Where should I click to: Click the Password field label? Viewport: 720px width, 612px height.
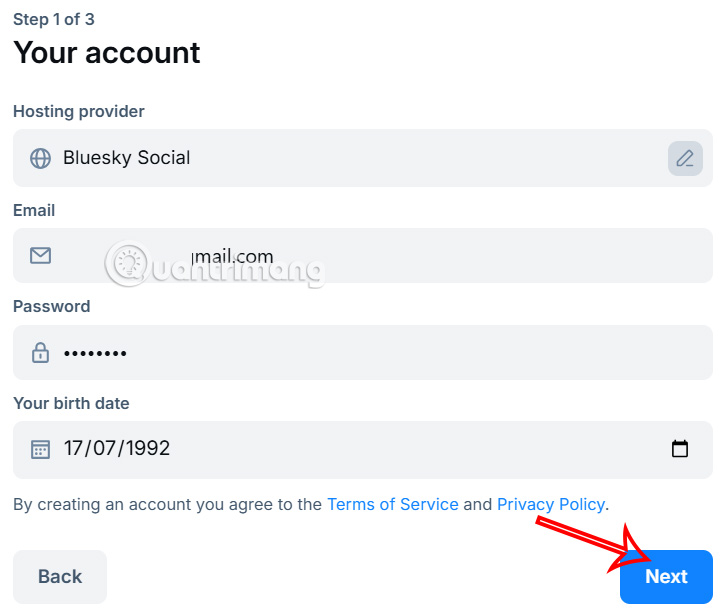click(x=51, y=306)
